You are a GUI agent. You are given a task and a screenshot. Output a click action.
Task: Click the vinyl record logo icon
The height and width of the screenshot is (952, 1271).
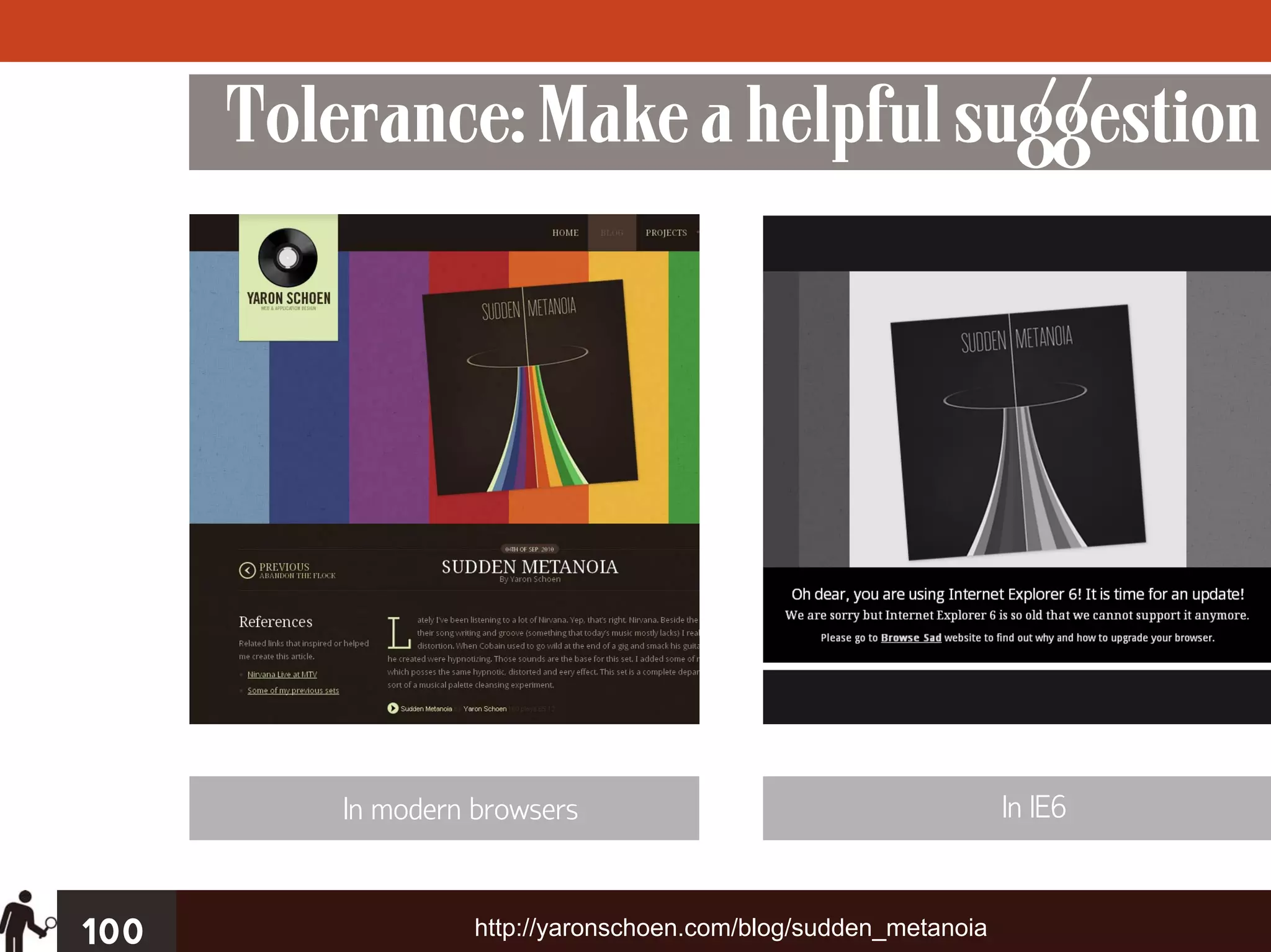[x=287, y=258]
